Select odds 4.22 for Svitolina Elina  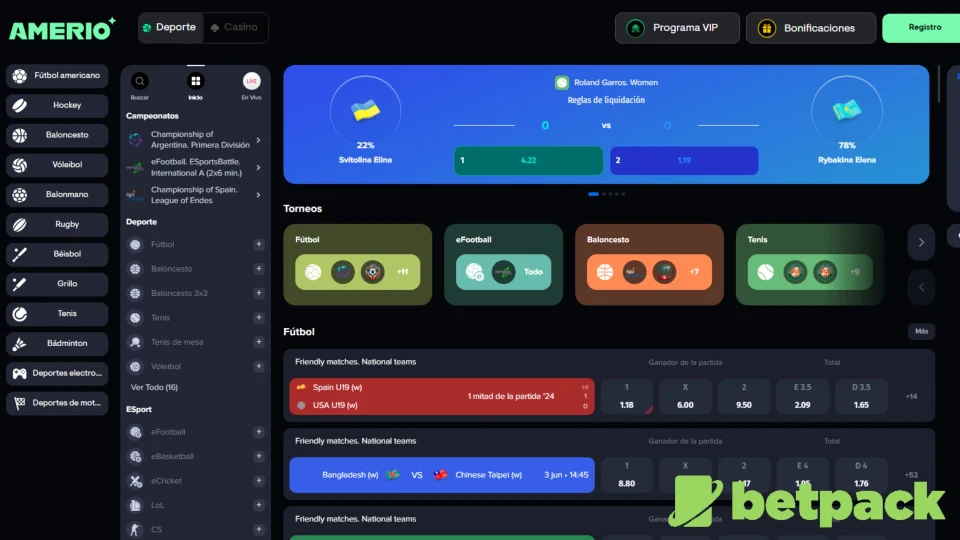[x=528, y=160]
